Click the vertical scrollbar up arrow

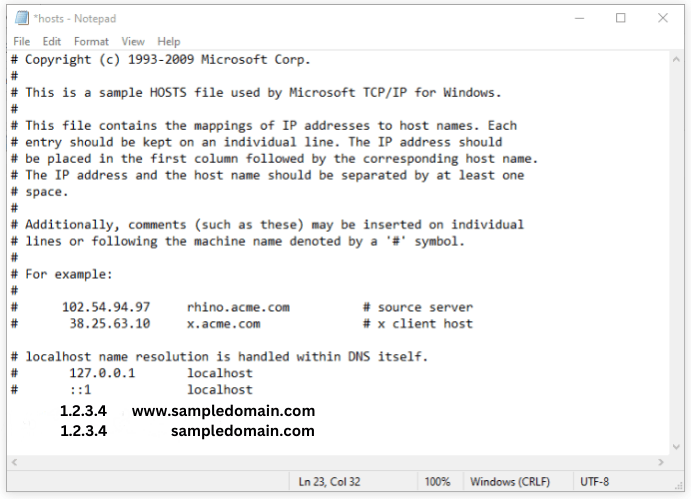point(677,60)
